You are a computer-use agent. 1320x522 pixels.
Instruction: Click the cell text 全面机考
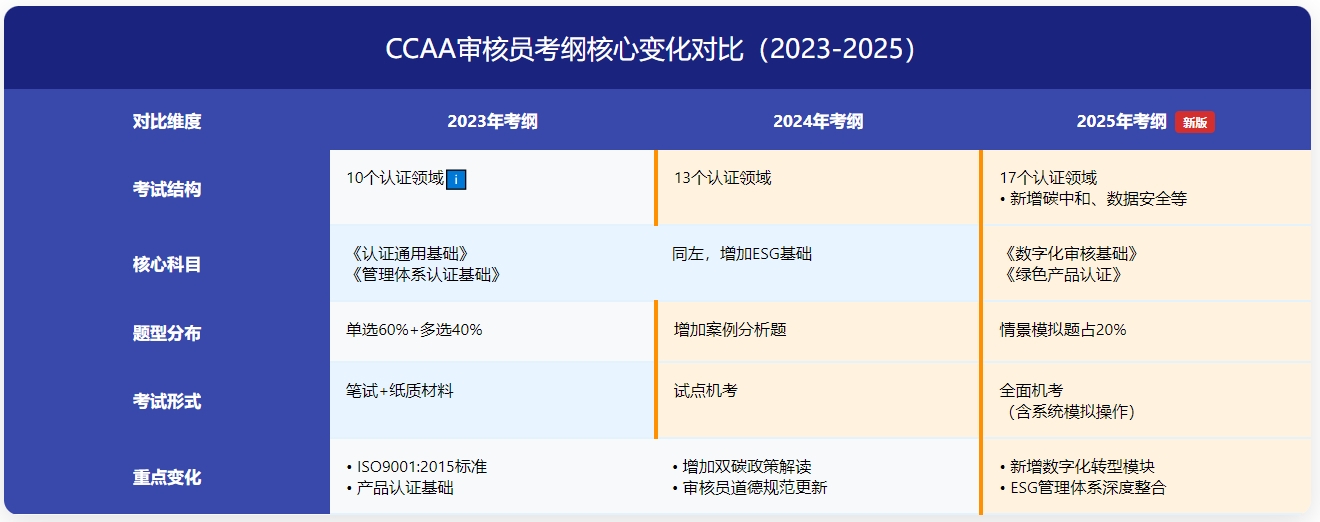click(x=1032, y=391)
